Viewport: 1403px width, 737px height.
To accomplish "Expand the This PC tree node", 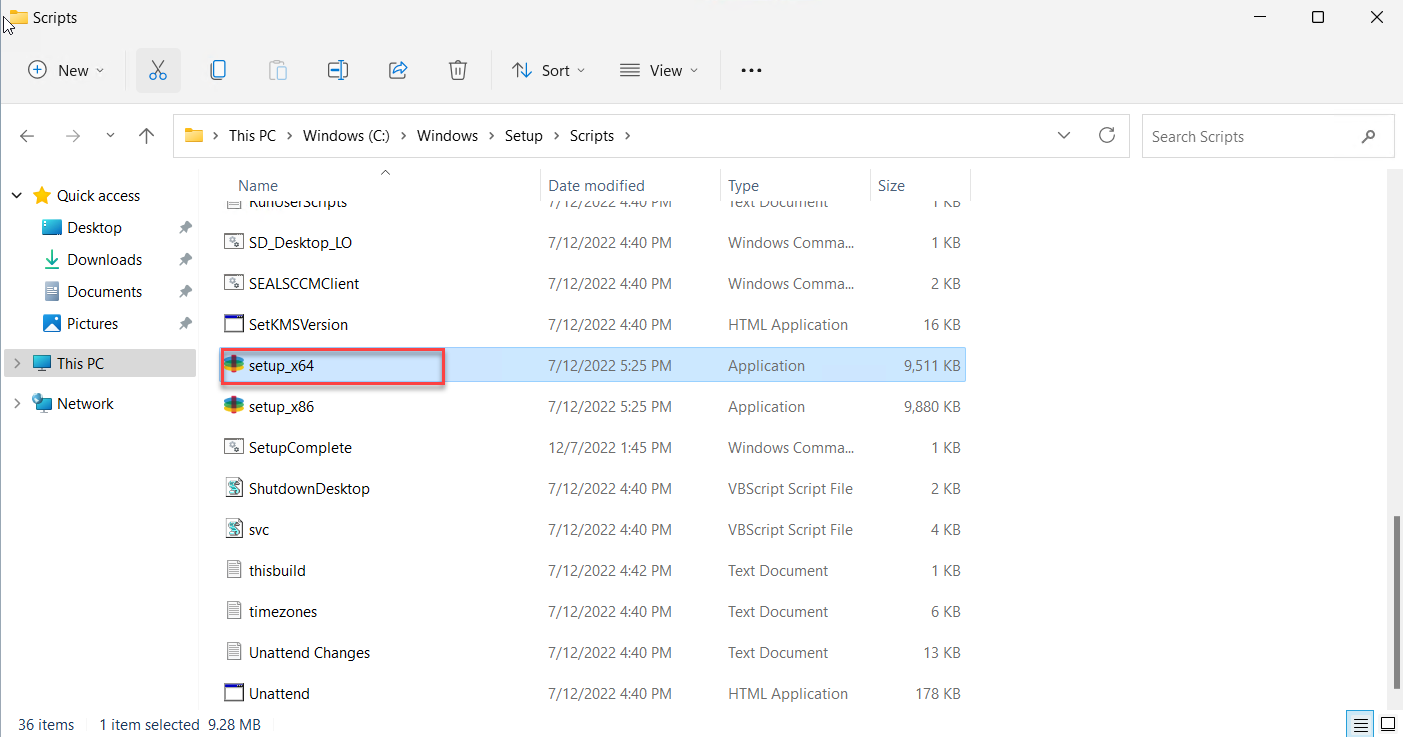I will tap(17, 363).
